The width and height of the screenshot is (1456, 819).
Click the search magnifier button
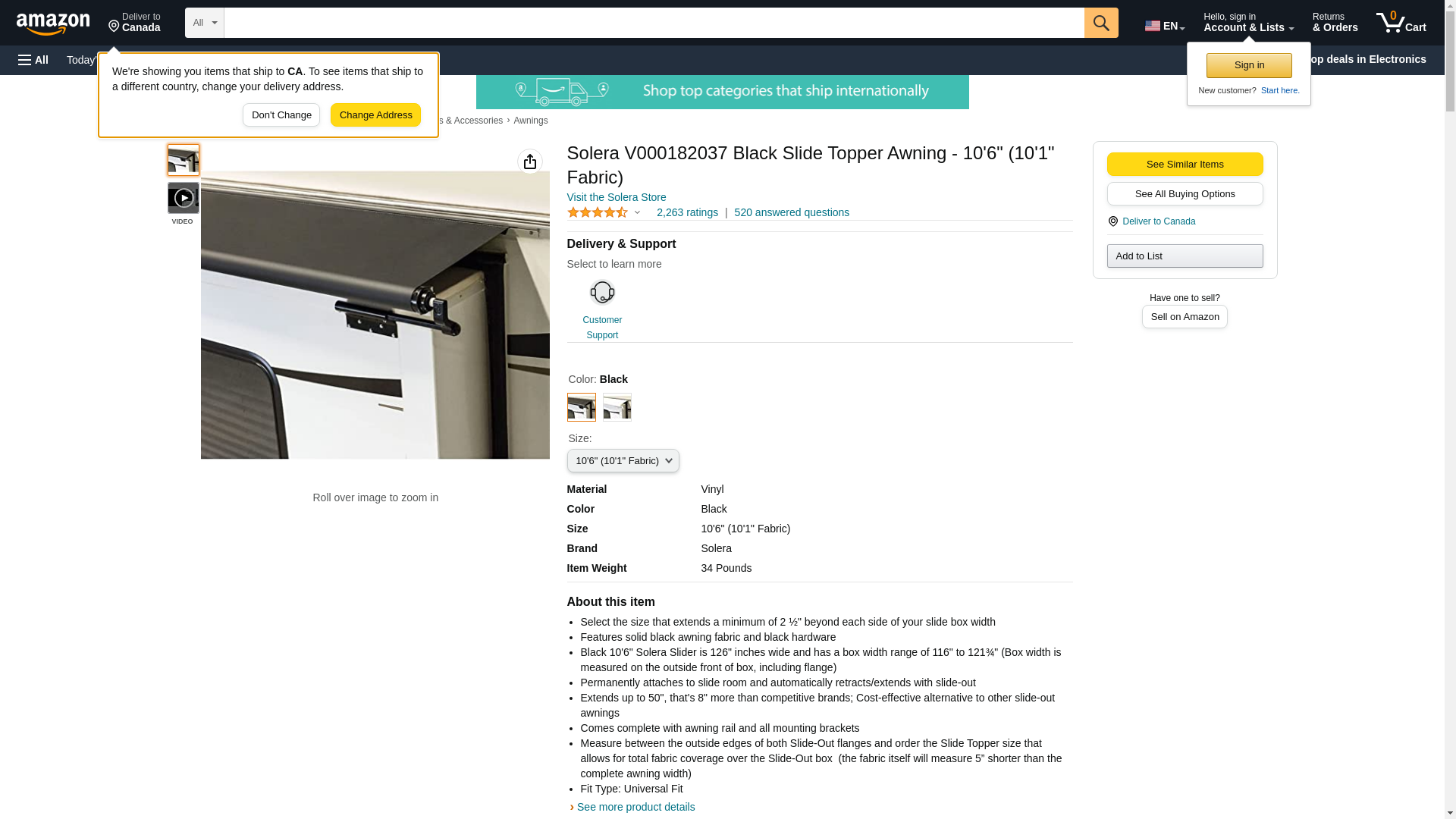click(1101, 23)
